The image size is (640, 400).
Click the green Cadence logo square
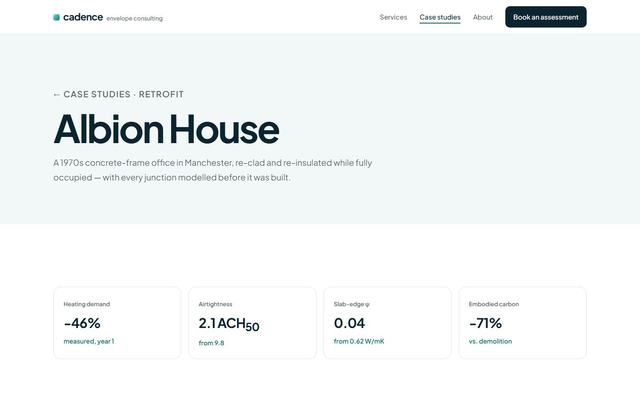pyautogui.click(x=56, y=17)
